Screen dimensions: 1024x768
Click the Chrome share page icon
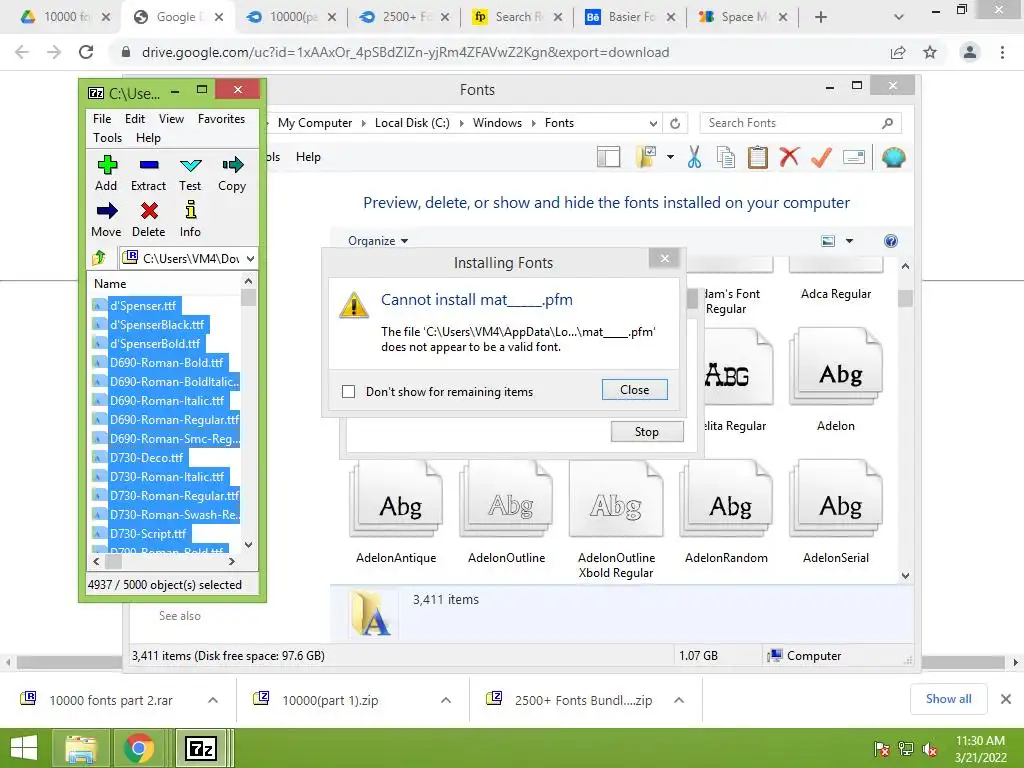(x=898, y=52)
